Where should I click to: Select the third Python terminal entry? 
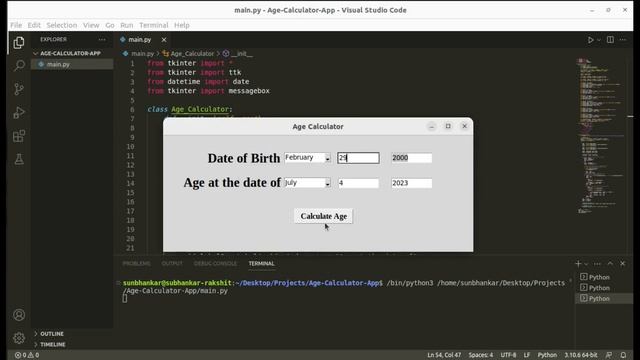coord(604,298)
